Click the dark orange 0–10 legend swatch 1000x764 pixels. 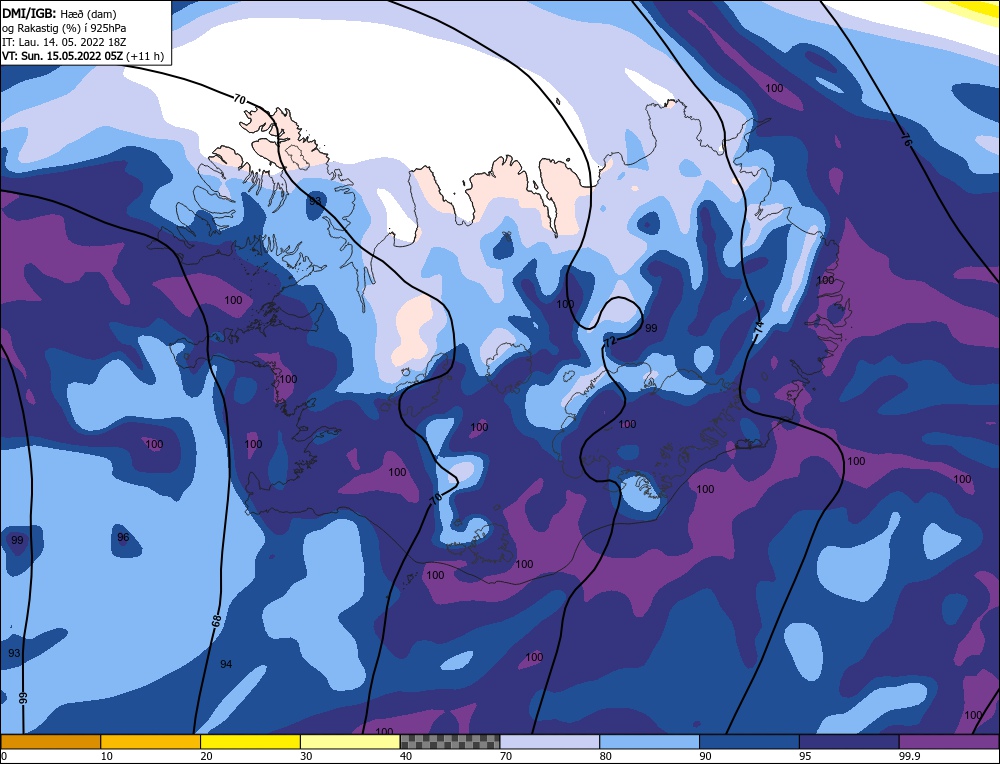(x=50, y=741)
